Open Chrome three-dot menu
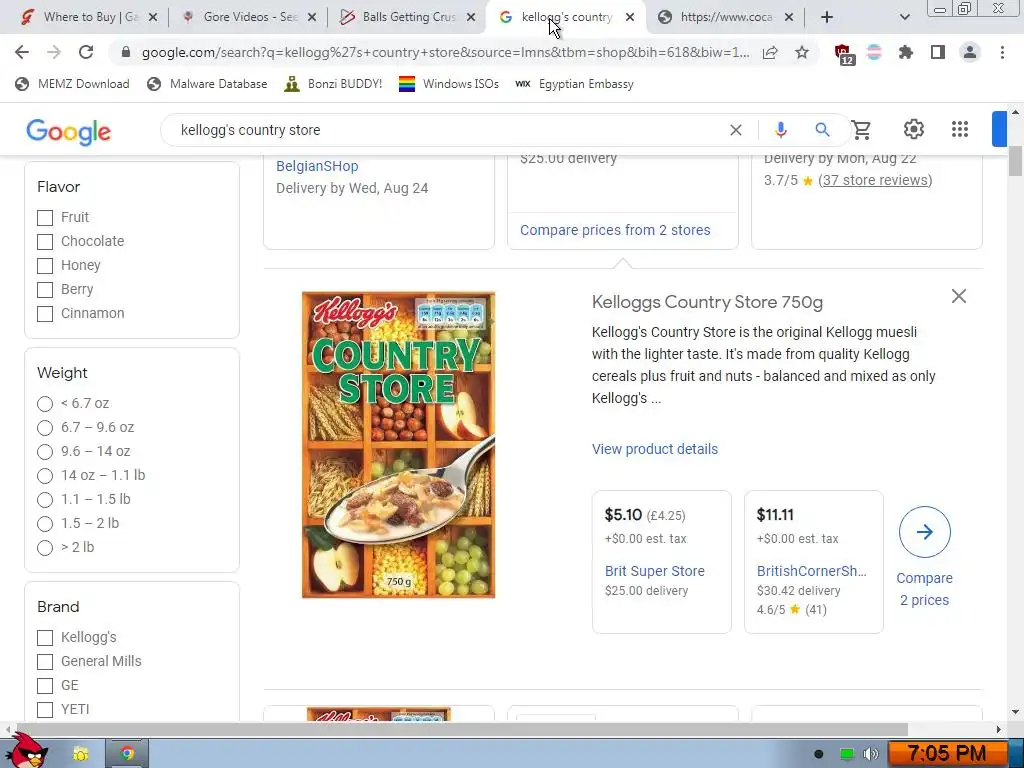Viewport: 1024px width, 768px height. point(1002,52)
